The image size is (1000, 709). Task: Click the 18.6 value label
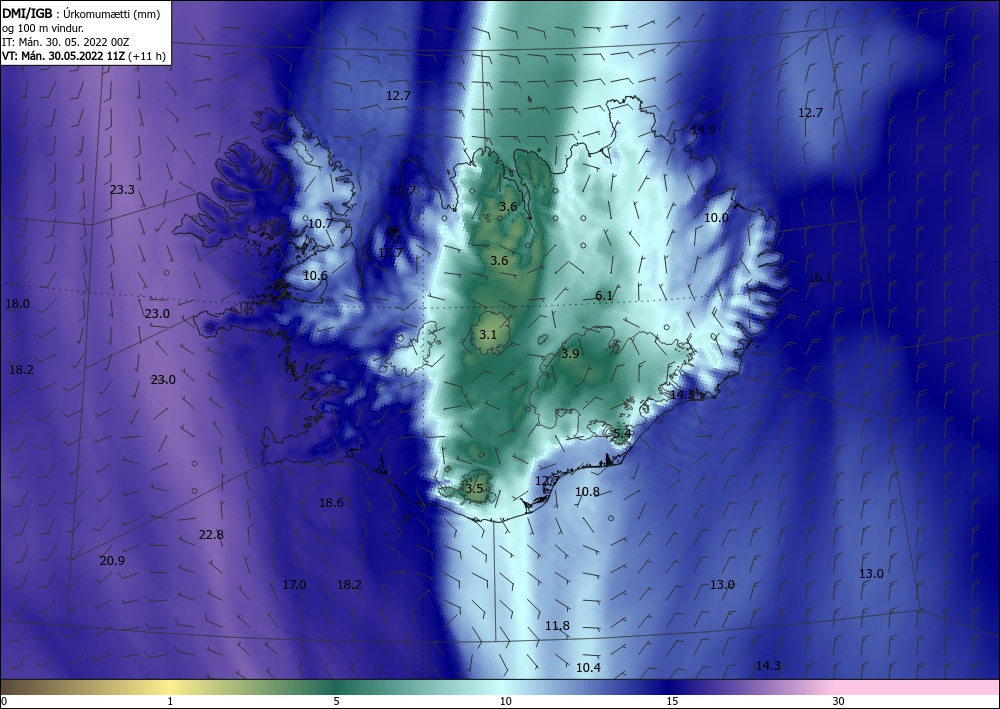(331, 502)
